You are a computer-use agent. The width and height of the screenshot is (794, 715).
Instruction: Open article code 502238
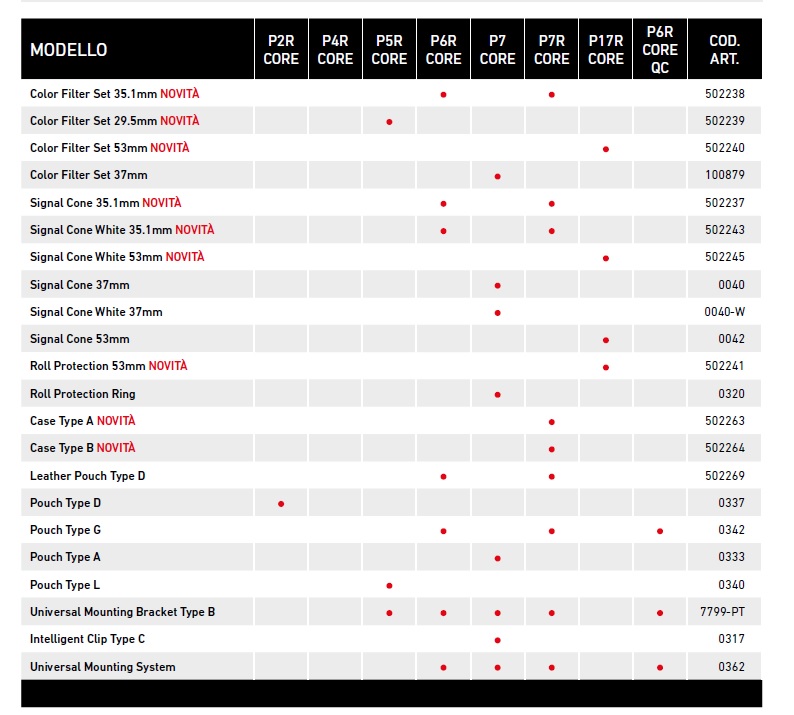tap(724, 93)
